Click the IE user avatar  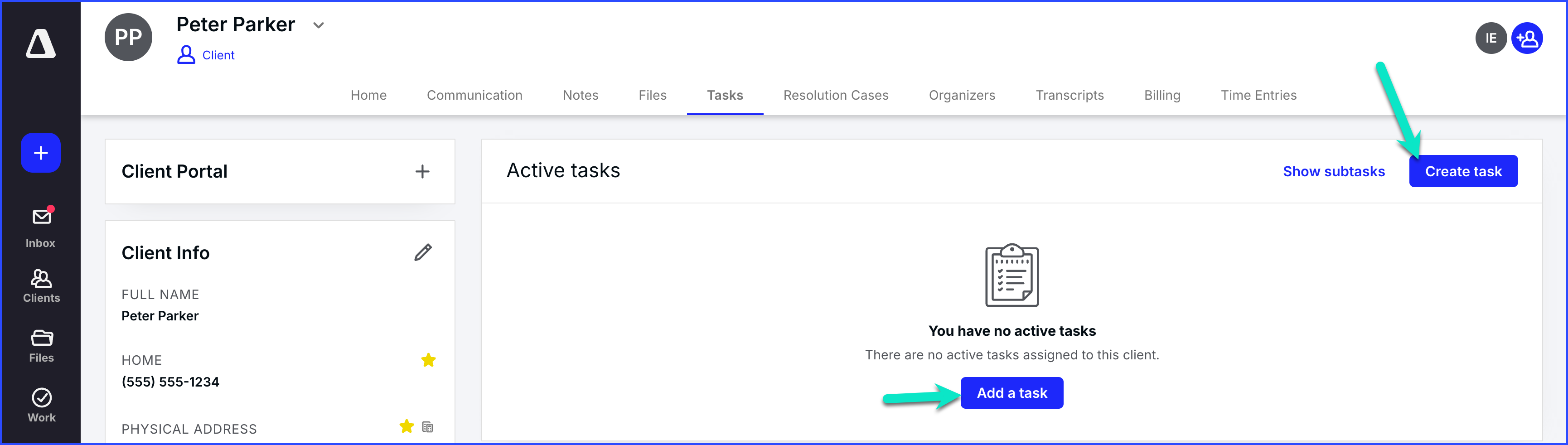tap(1490, 39)
